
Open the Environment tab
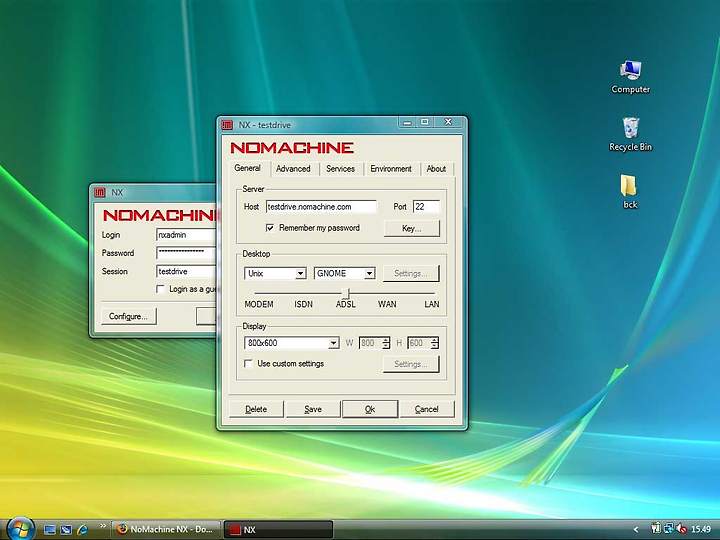coord(391,169)
